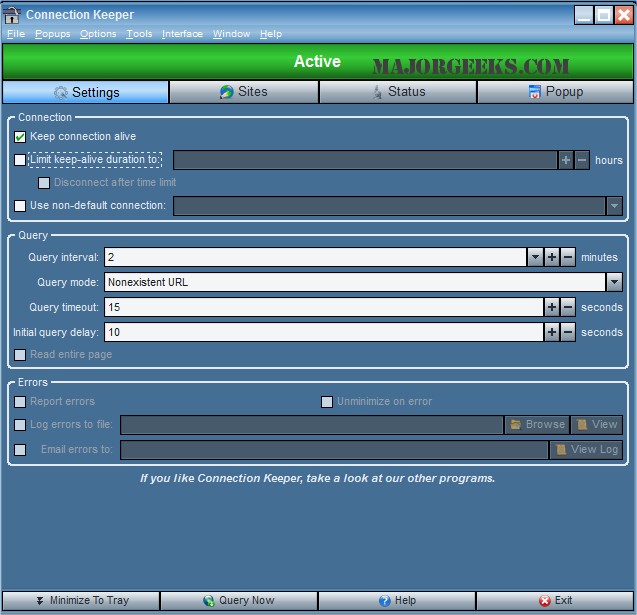Enable Email errors to checkbox
The image size is (637, 615).
[x=20, y=450]
